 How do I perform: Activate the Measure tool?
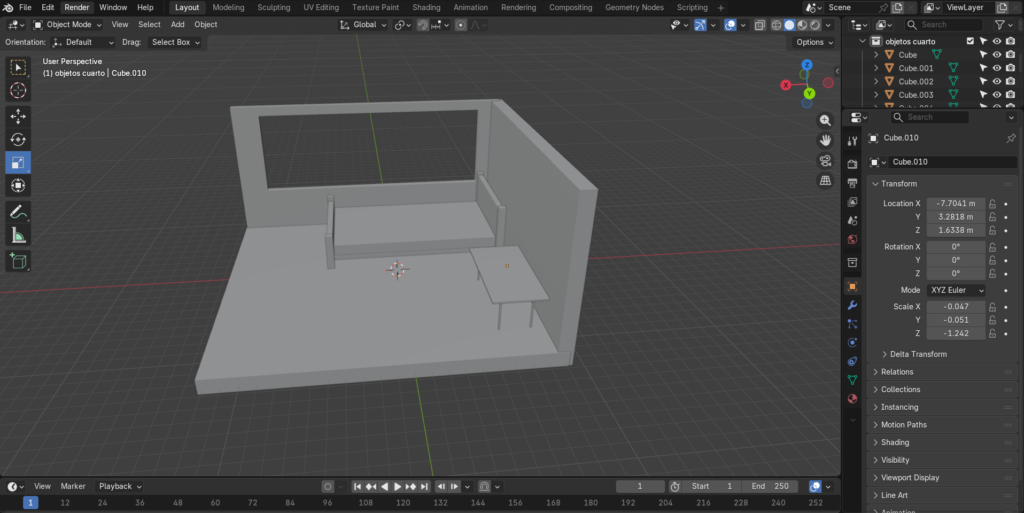click(x=18, y=235)
